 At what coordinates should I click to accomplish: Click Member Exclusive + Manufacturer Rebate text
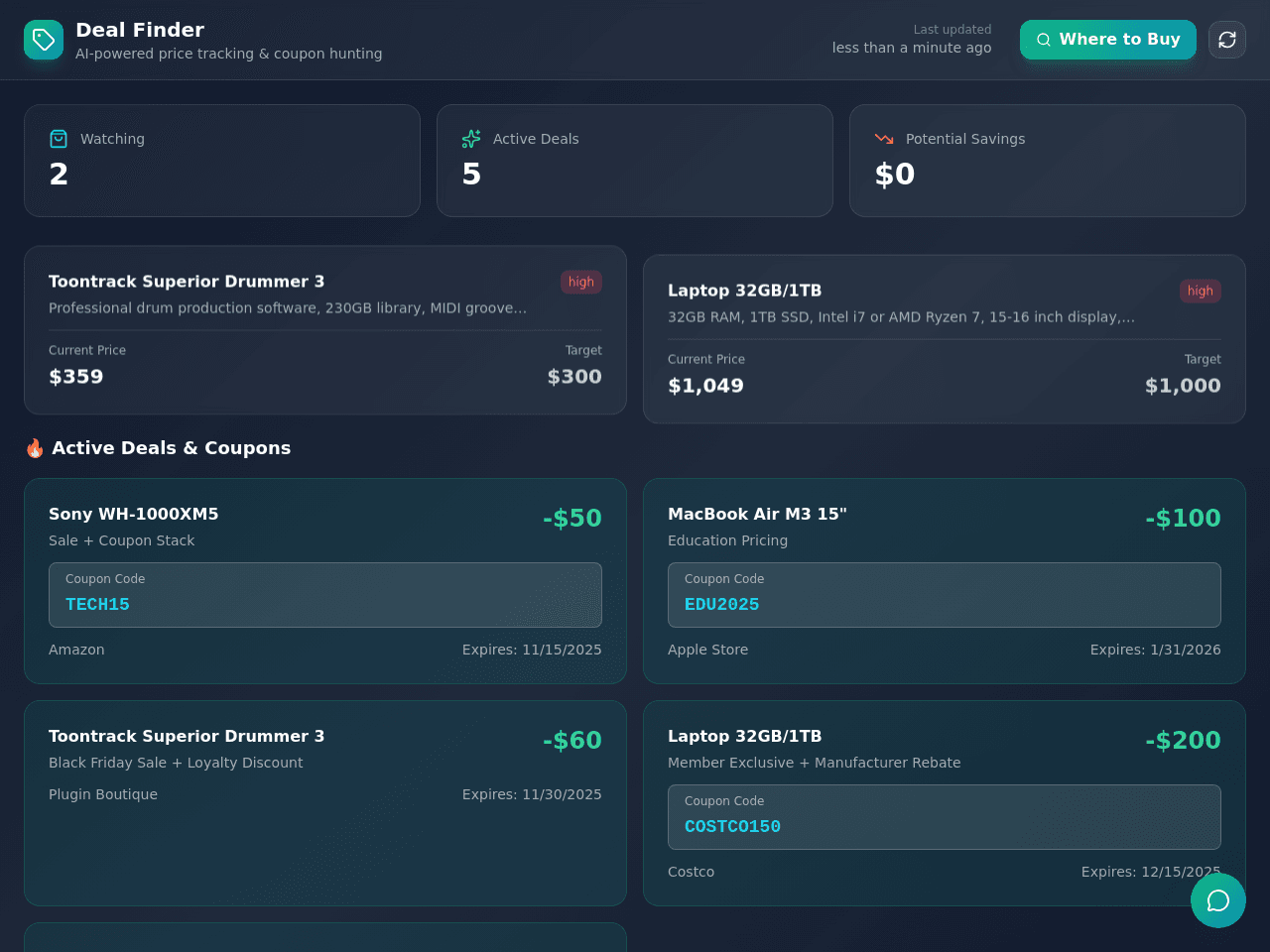tap(815, 763)
